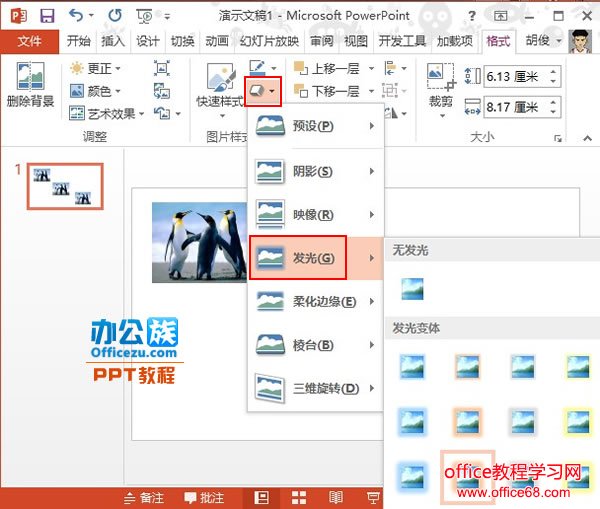The image size is (600, 509).
Task: Open the Corrections (更正) menu
Action: point(96,69)
